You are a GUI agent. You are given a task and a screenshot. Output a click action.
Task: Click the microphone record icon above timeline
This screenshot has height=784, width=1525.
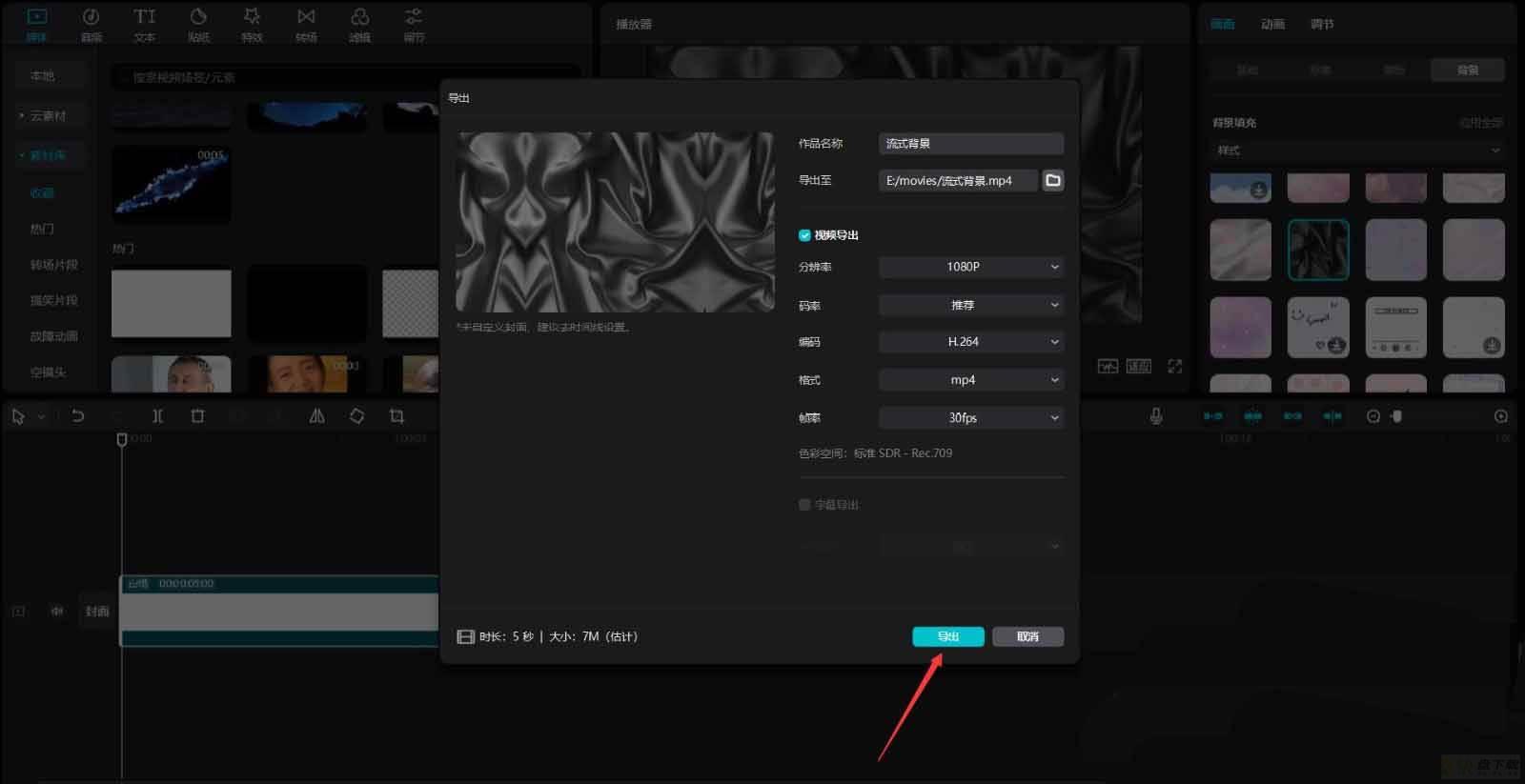[1156, 416]
